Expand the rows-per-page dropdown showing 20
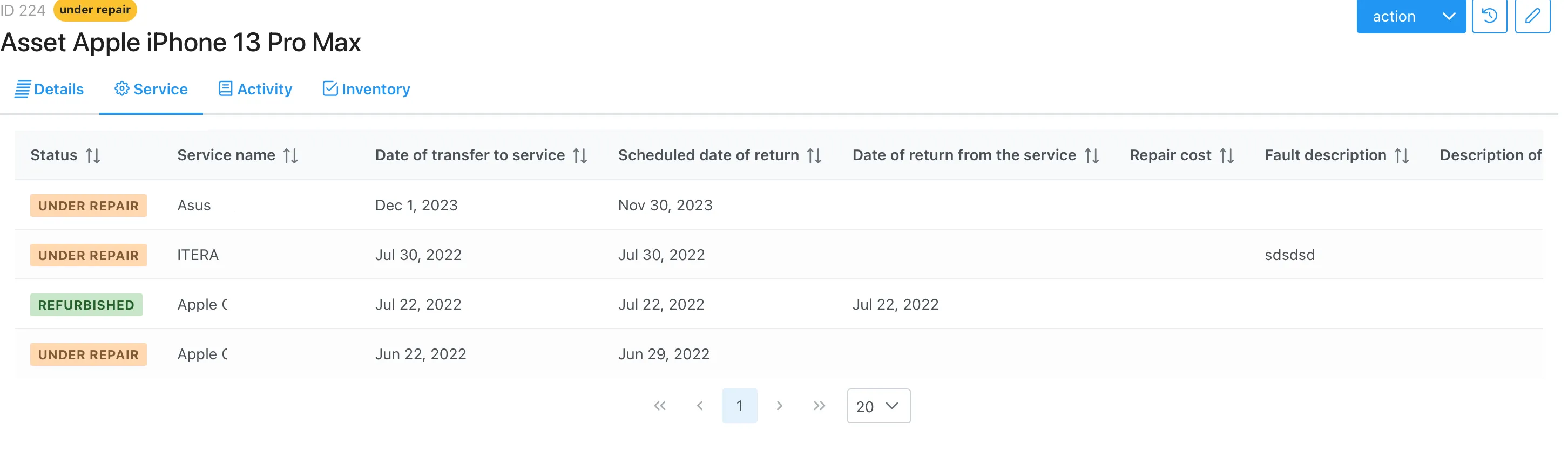 [878, 406]
